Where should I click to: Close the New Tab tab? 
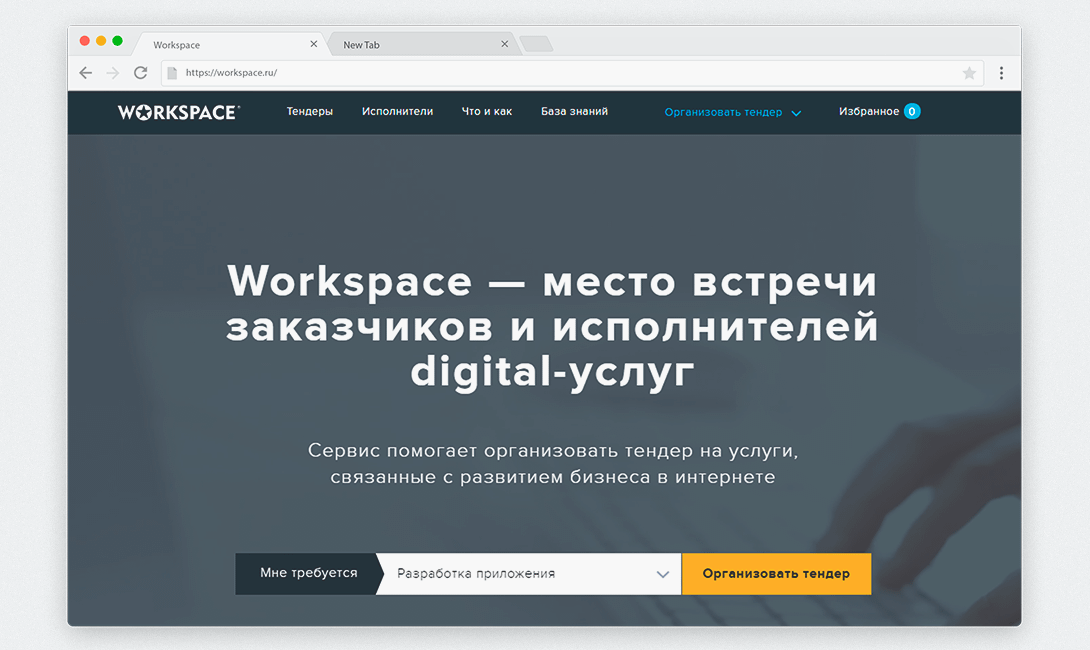pyautogui.click(x=505, y=44)
